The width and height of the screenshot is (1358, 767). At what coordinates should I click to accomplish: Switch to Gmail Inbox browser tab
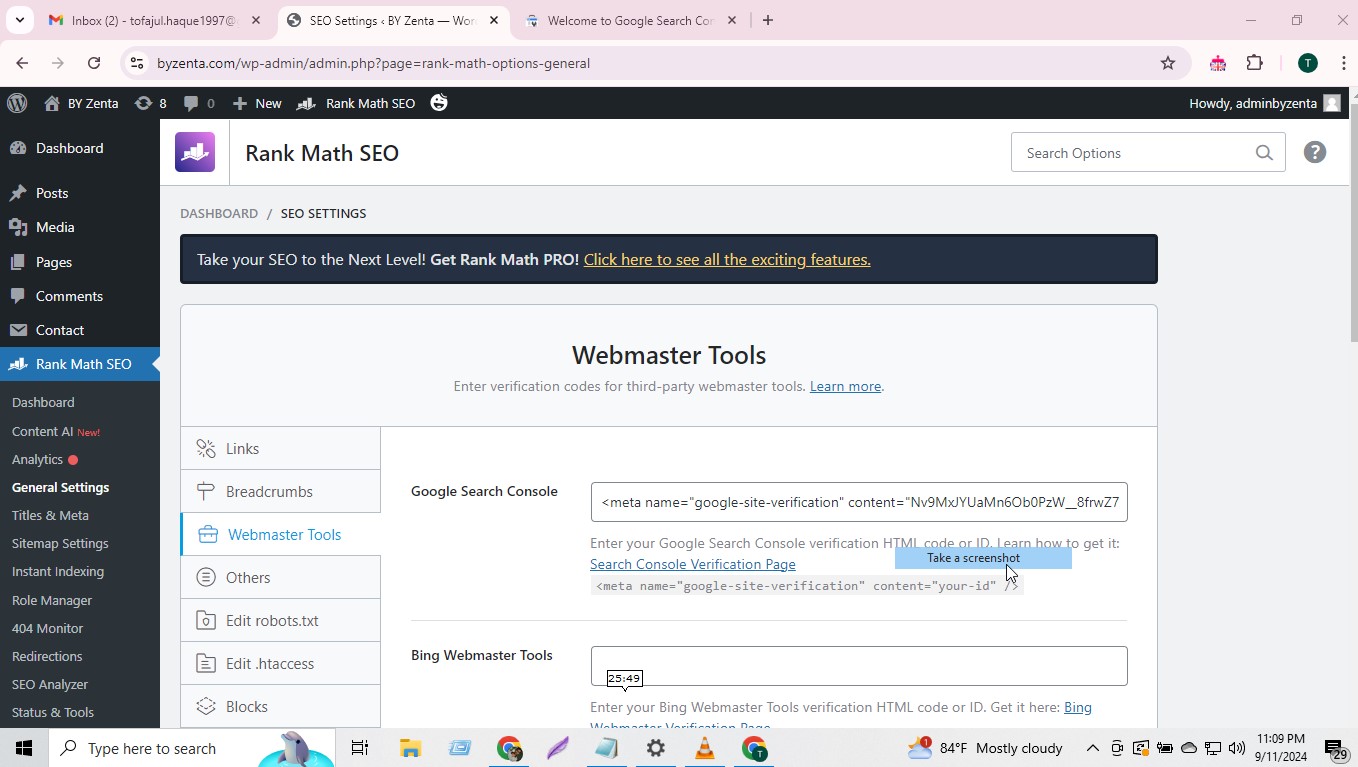[x=155, y=20]
